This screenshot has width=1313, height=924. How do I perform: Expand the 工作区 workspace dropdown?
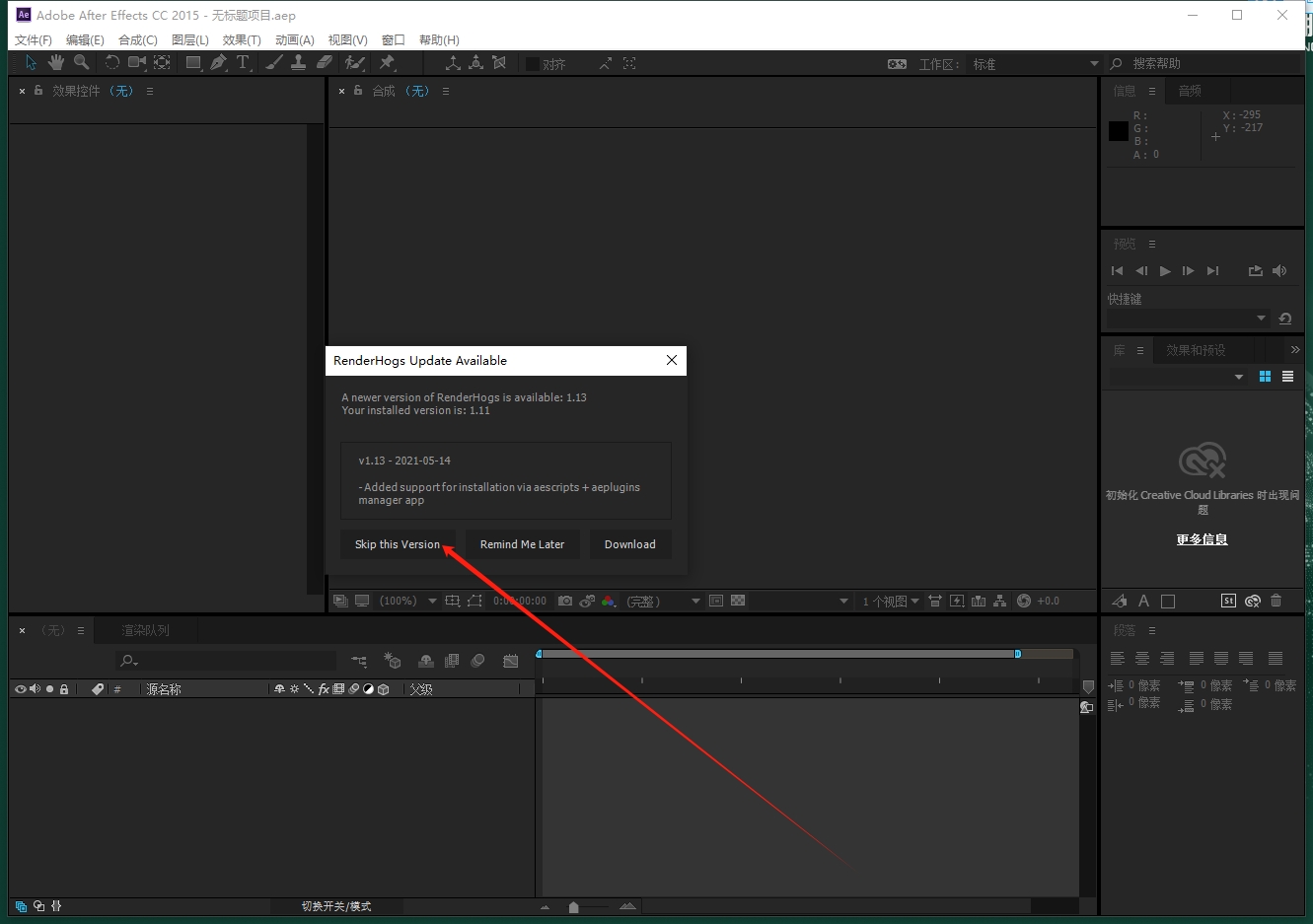tap(1093, 64)
